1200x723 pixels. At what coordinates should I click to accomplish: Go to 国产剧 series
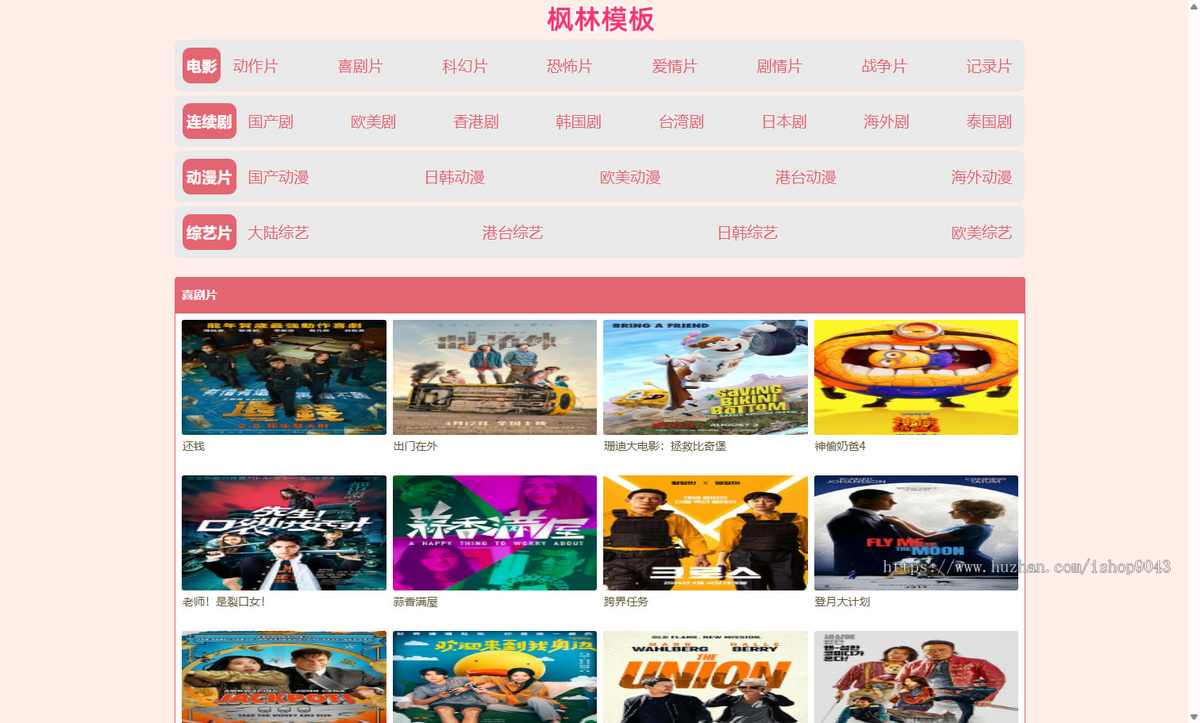(x=271, y=122)
